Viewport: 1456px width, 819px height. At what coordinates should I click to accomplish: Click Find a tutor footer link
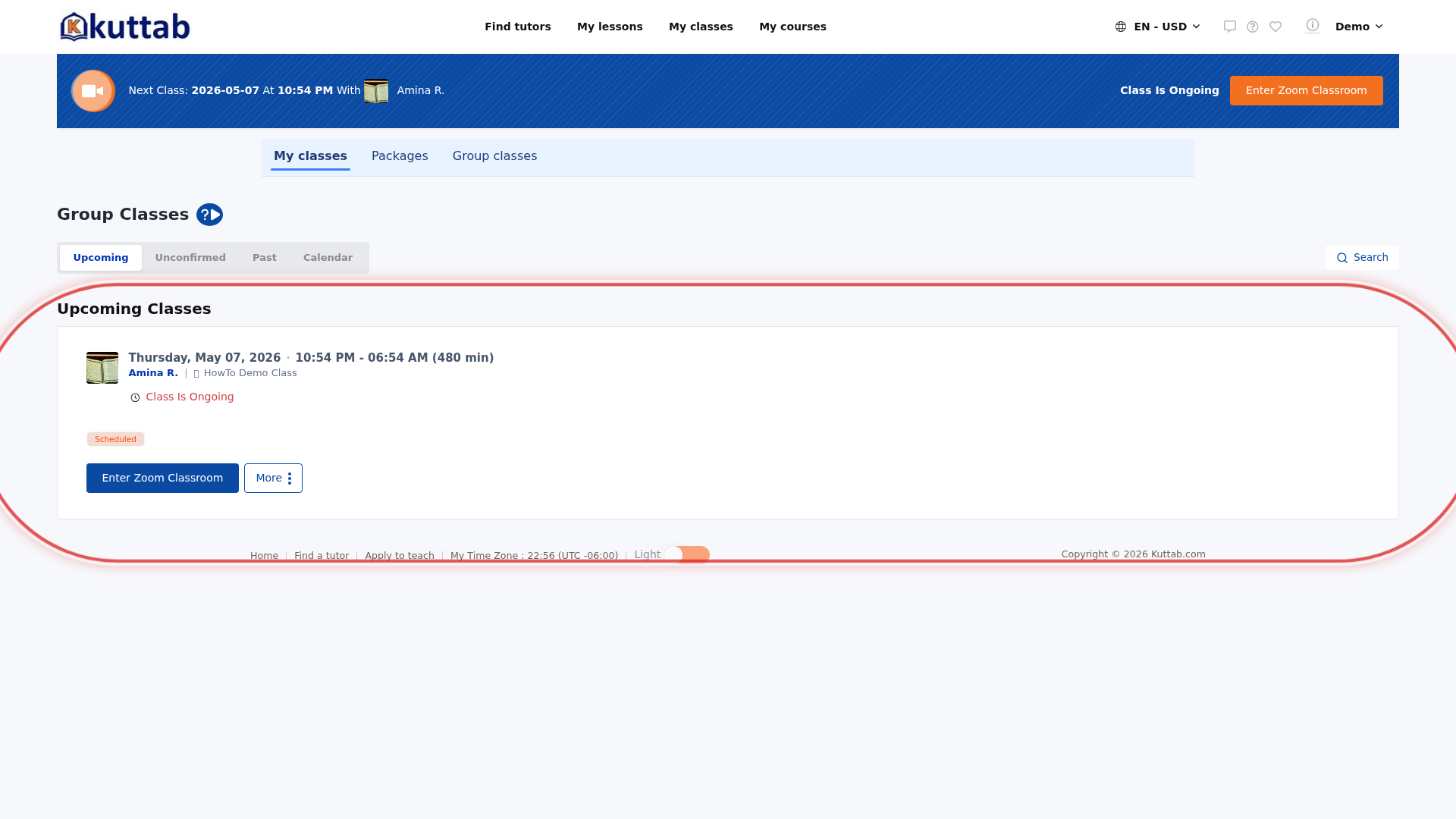322,556
